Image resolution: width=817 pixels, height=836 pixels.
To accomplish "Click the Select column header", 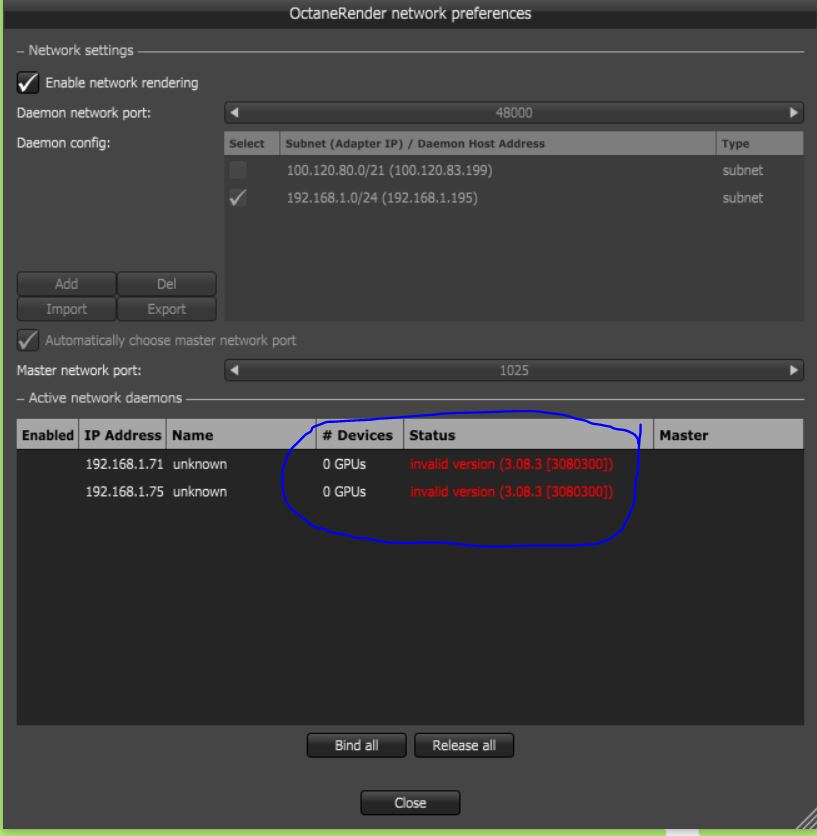I will click(x=252, y=143).
